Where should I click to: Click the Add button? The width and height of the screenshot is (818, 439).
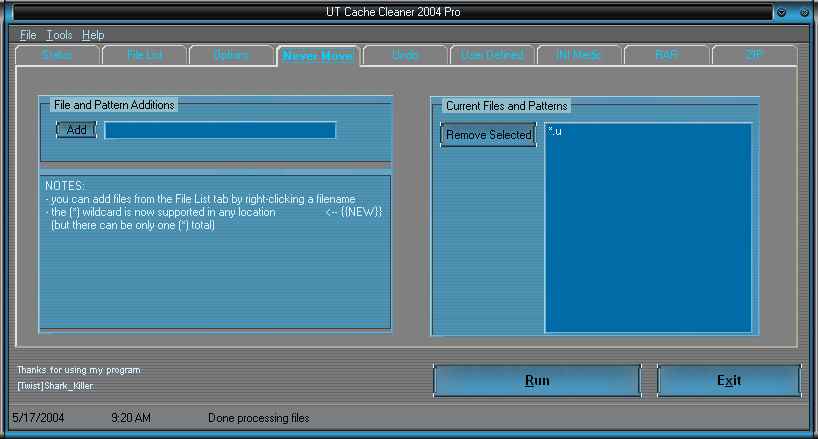(x=76, y=130)
